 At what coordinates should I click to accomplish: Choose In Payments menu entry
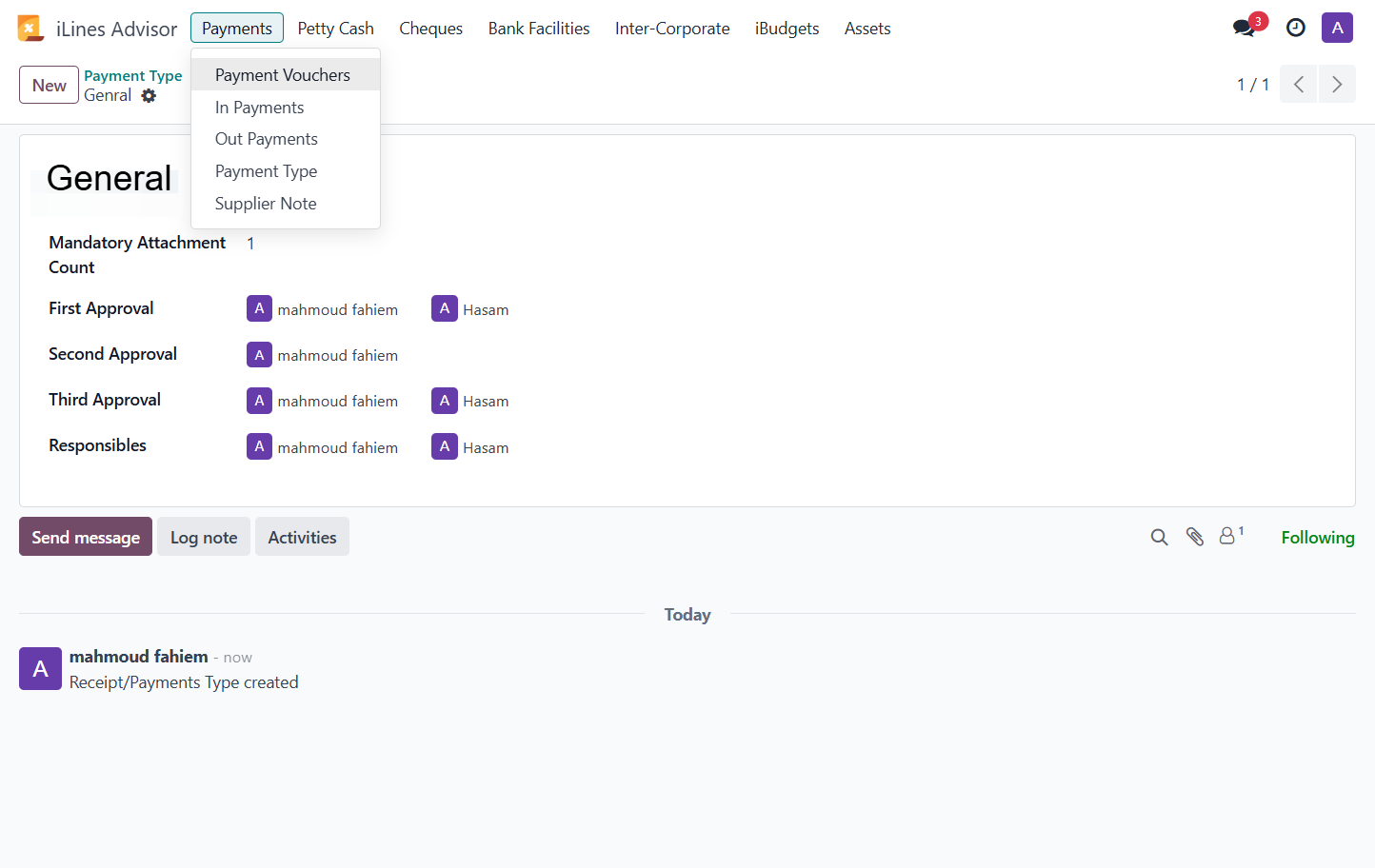click(286, 107)
